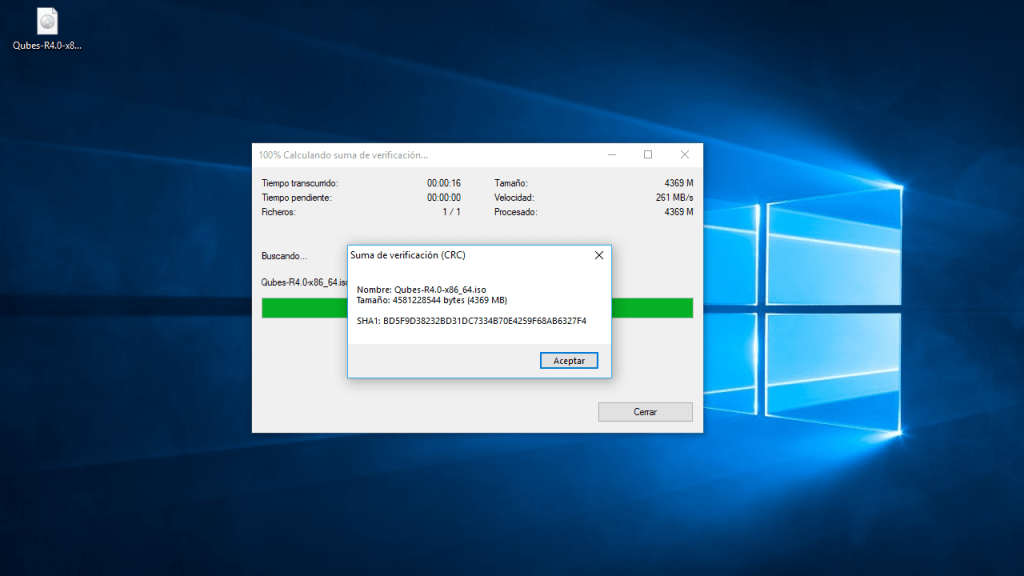Click the Tamaño value showing 4581228544 bytes
The height and width of the screenshot is (576, 1024).
[x=429, y=298]
